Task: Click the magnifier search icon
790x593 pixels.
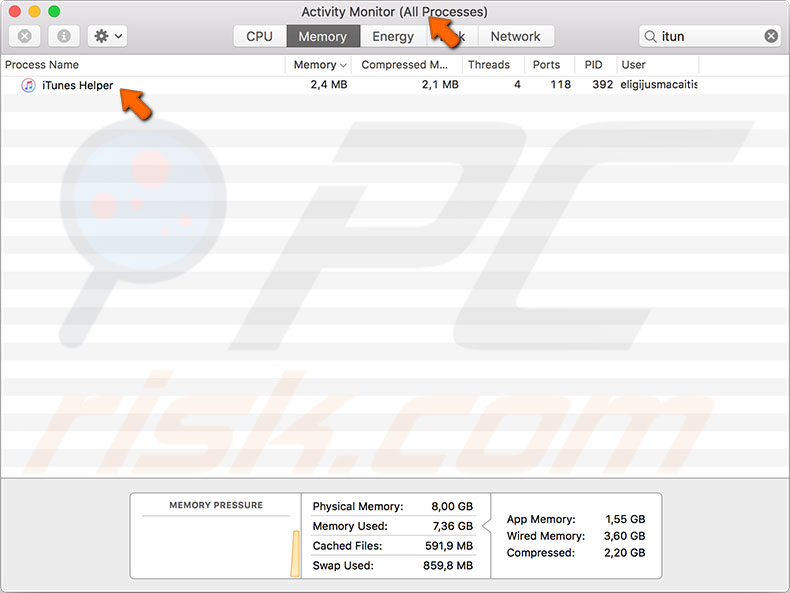Action: (650, 36)
